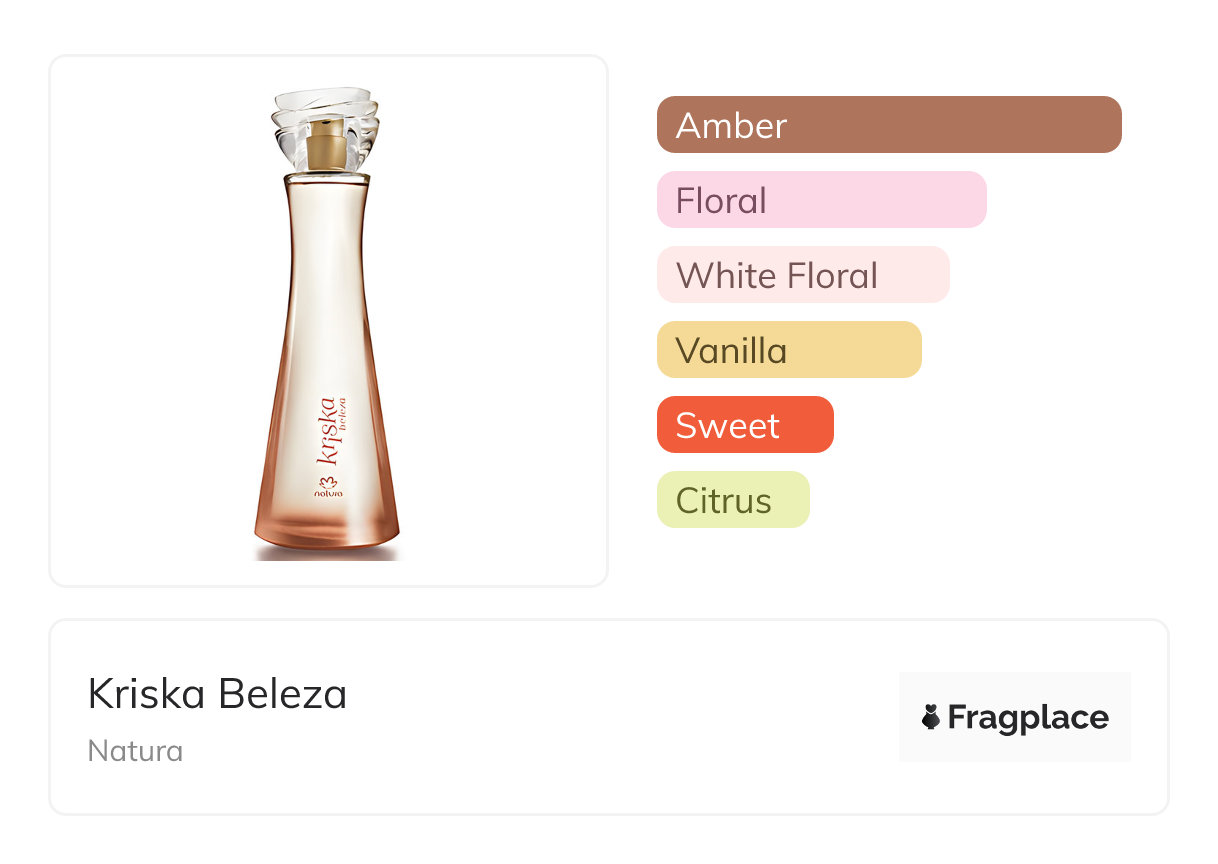Click the red Kriska lettering on the bottle
Viewport: 1218px width, 864px height.
(x=328, y=430)
